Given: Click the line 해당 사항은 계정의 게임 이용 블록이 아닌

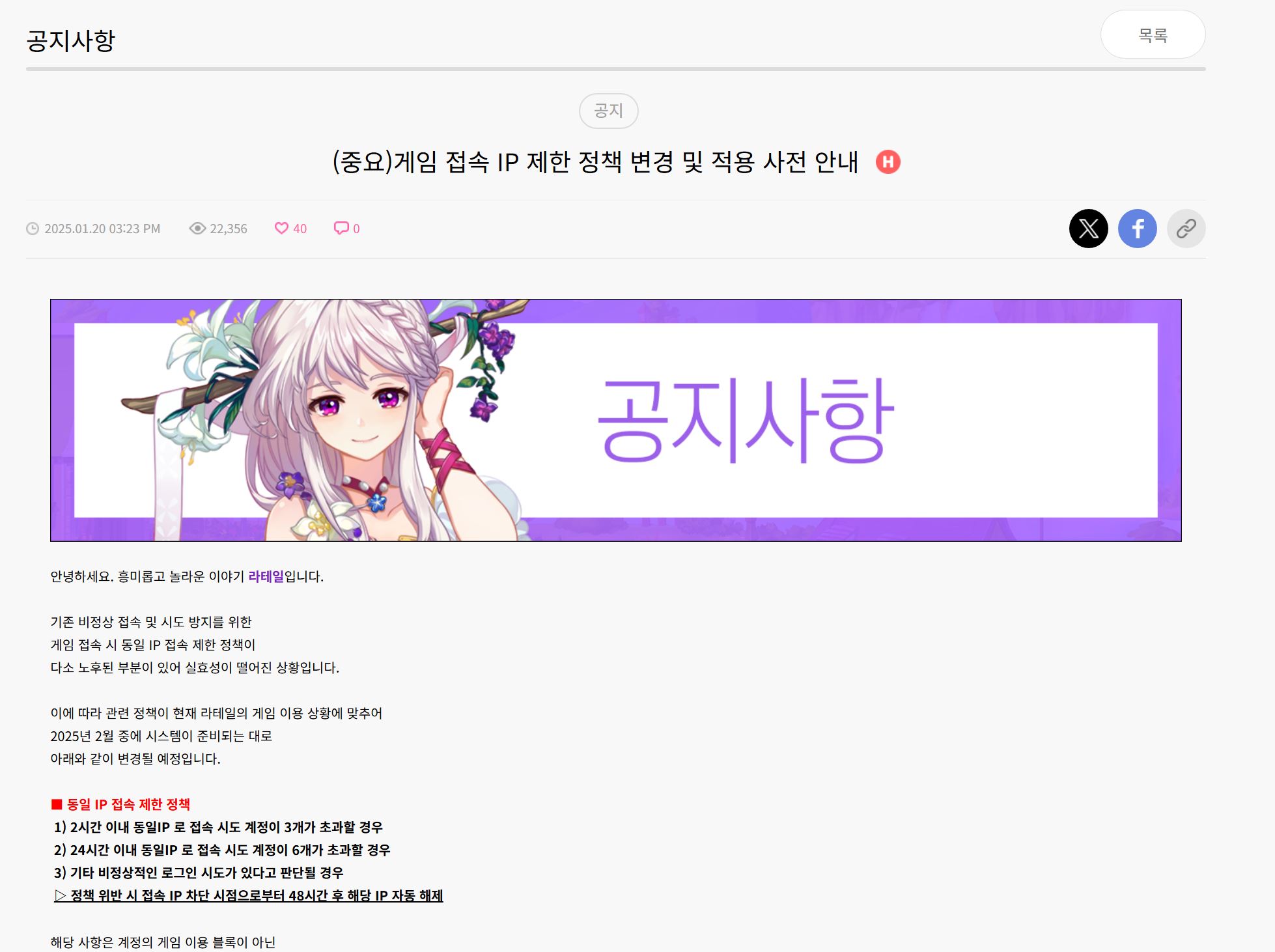Looking at the screenshot, I should click(x=163, y=942).
